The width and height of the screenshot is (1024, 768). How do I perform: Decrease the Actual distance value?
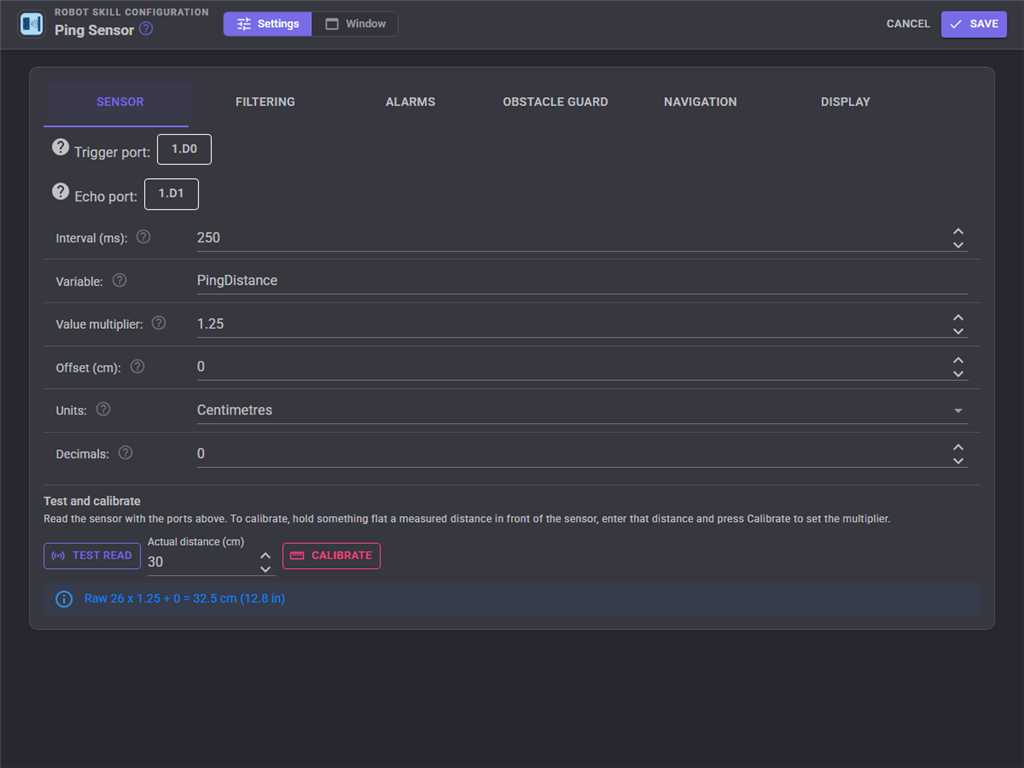tap(265, 569)
